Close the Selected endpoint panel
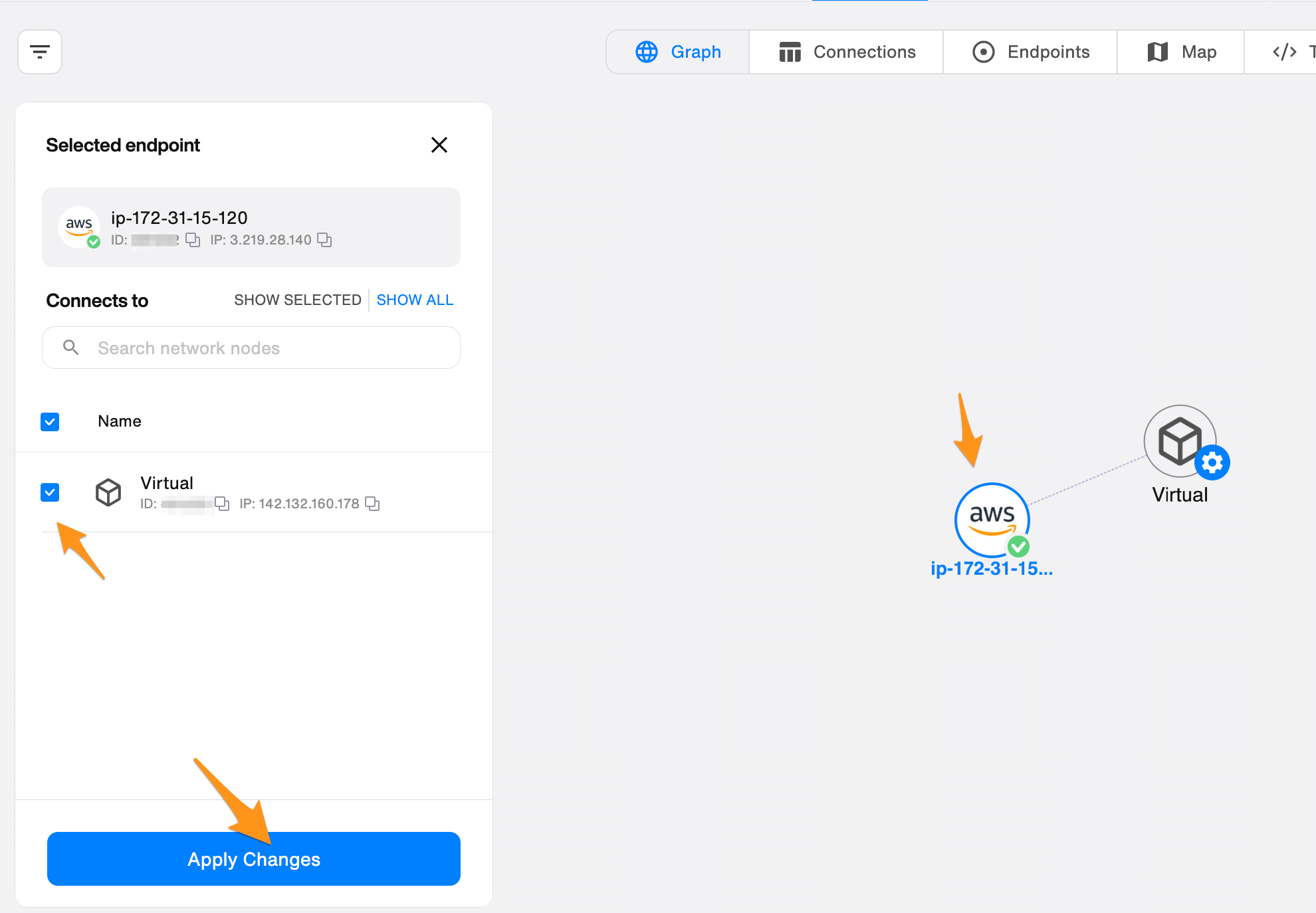The height and width of the screenshot is (913, 1316). point(439,145)
